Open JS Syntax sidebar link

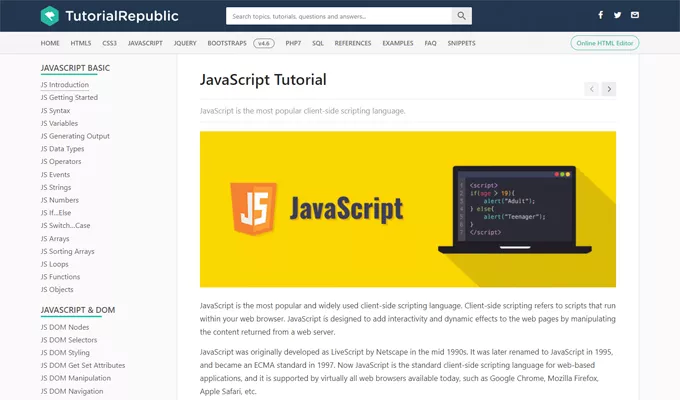[x=55, y=111]
